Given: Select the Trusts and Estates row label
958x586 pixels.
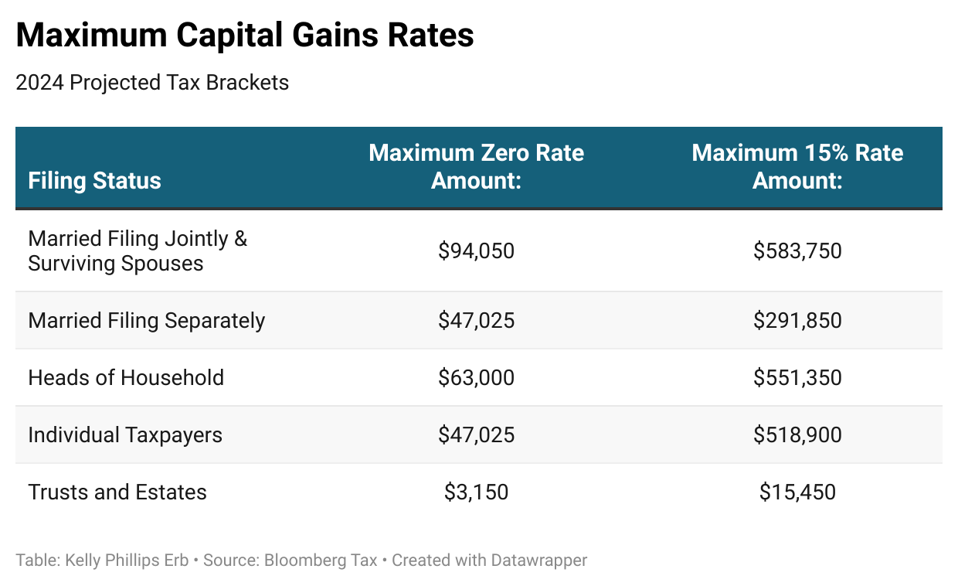Looking at the screenshot, I should [117, 492].
